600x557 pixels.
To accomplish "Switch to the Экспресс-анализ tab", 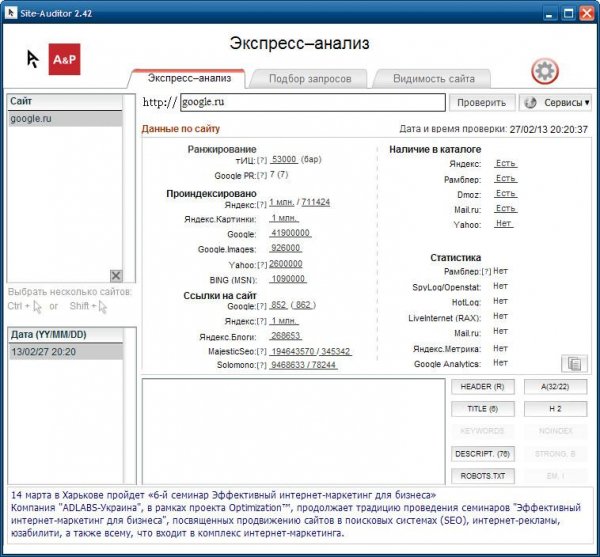I will pos(189,78).
